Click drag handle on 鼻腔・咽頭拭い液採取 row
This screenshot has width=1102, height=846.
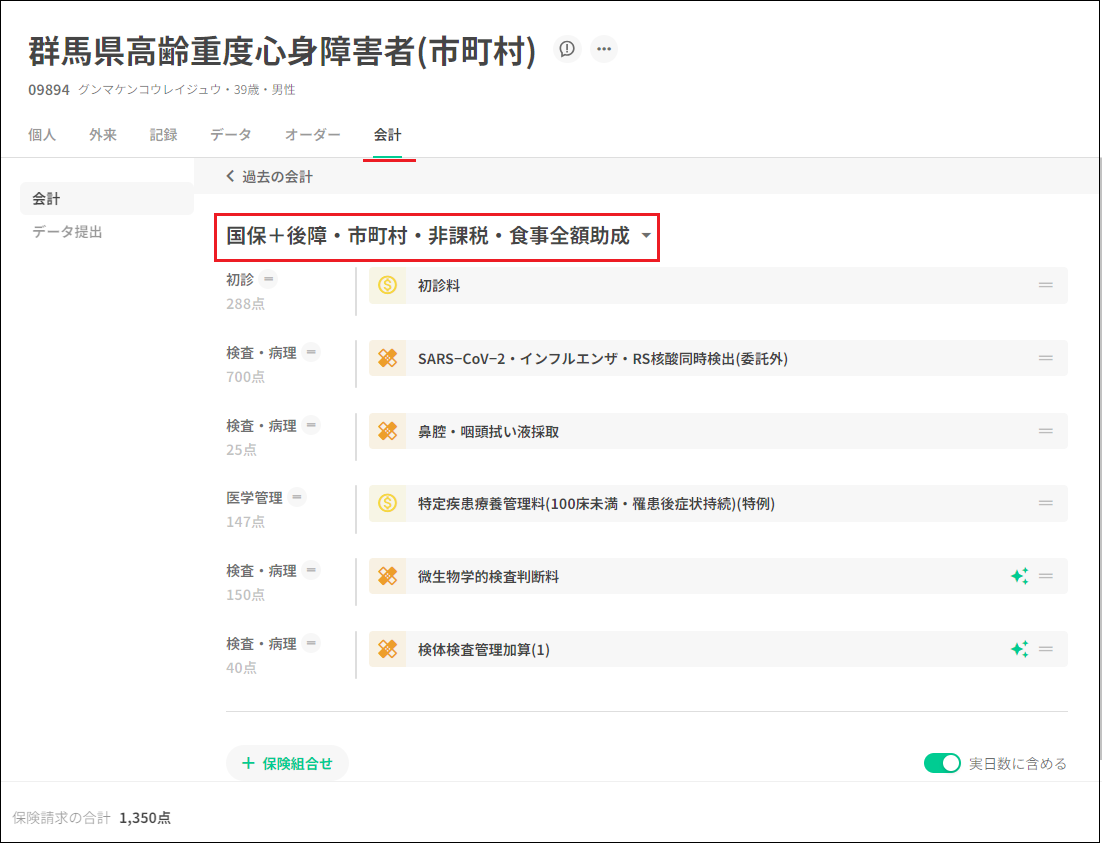coord(1046,431)
